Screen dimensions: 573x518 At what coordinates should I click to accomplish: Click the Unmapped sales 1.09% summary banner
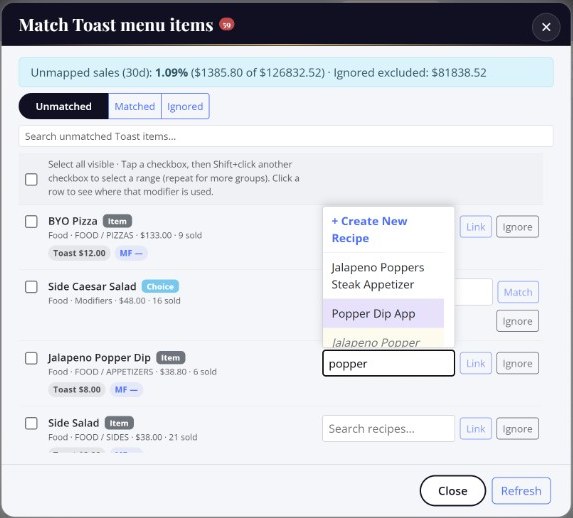286,72
